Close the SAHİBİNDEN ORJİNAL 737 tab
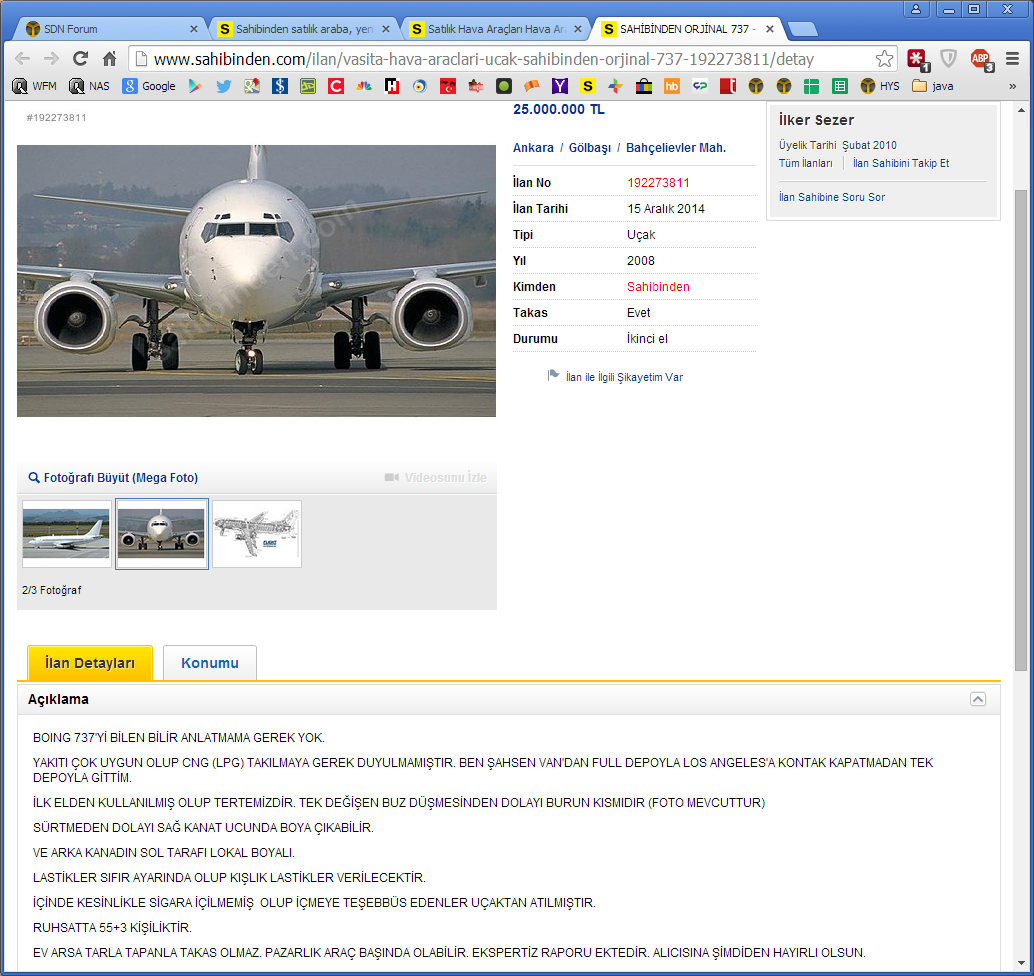The width and height of the screenshot is (1034, 976). (770, 29)
